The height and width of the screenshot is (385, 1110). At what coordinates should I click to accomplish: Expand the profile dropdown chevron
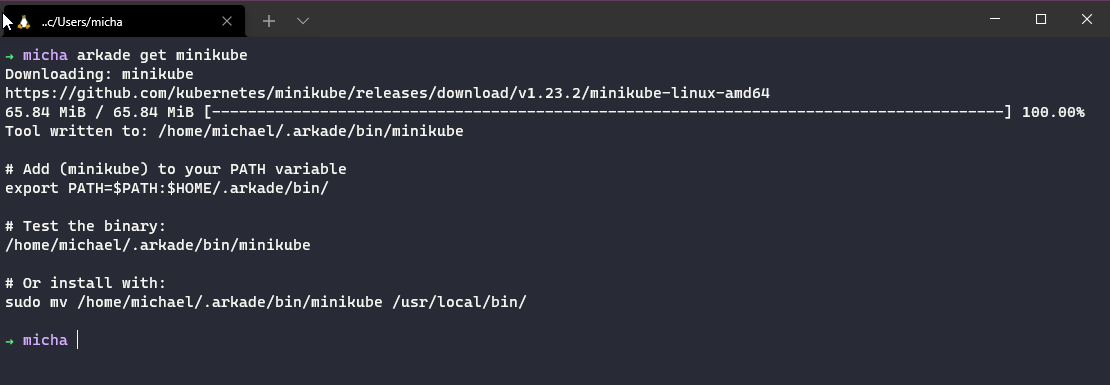(x=303, y=21)
